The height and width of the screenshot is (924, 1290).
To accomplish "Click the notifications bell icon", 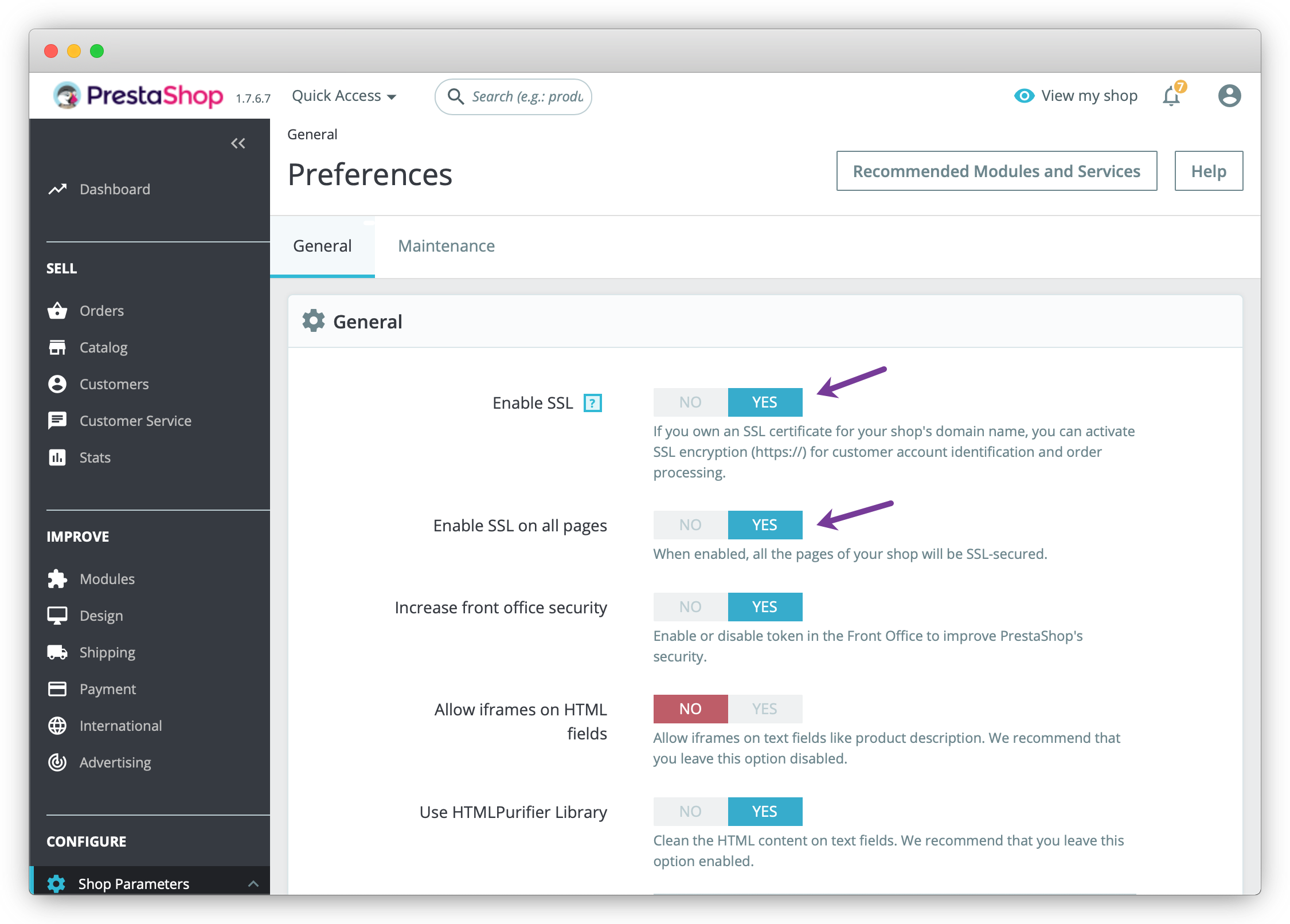I will [1171, 96].
